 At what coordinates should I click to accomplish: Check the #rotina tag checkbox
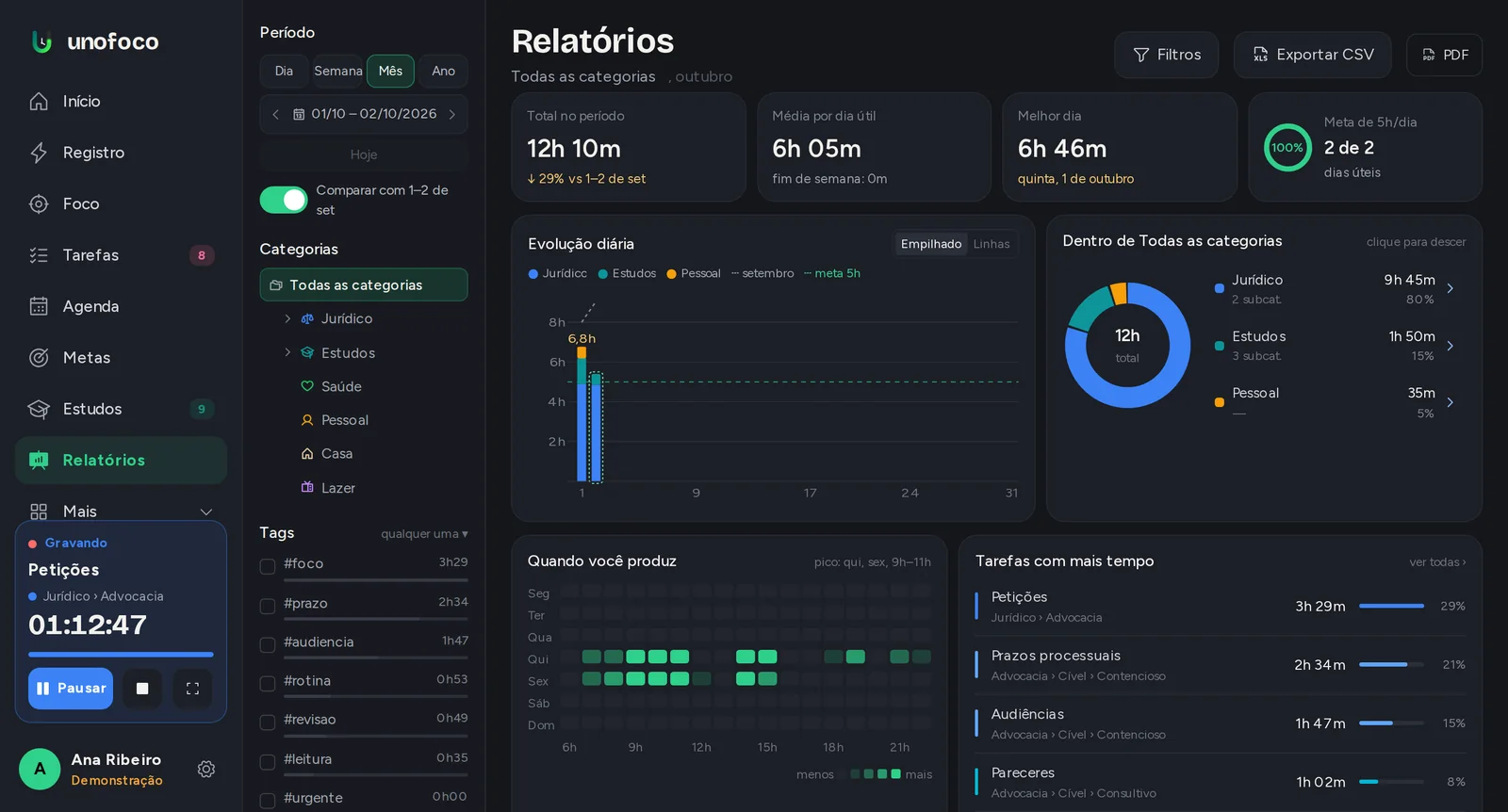pyautogui.click(x=268, y=683)
